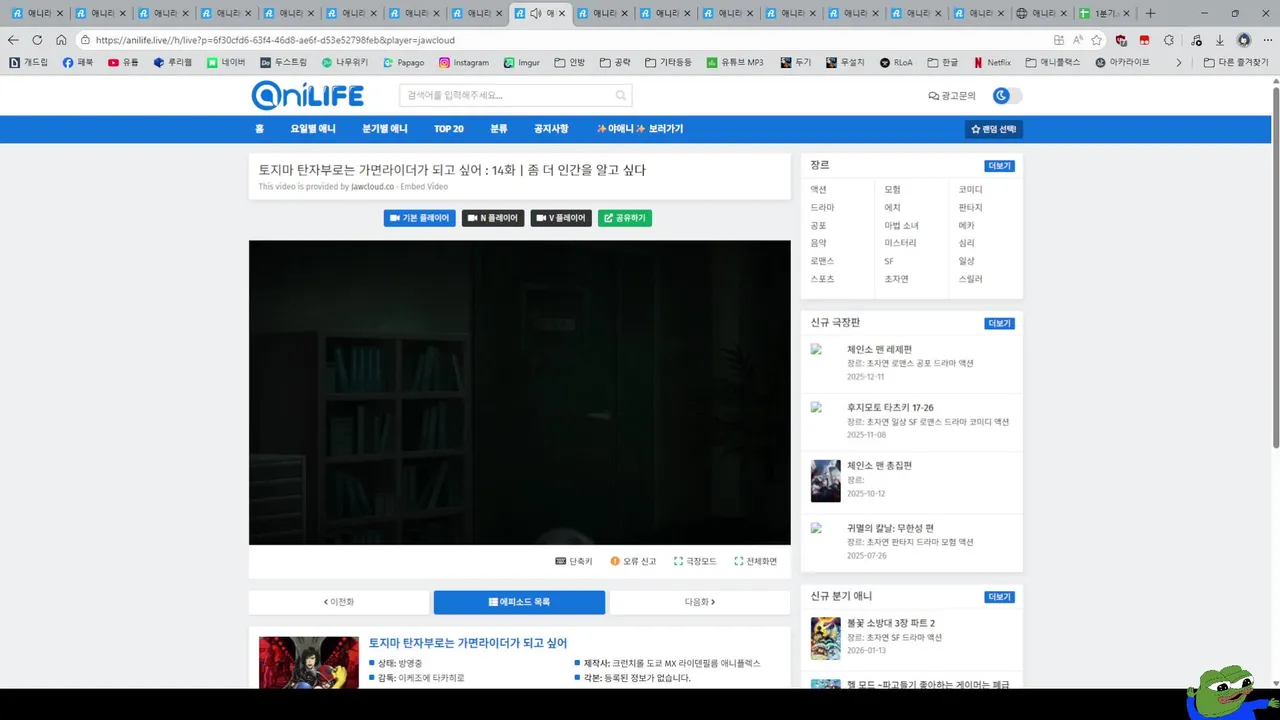
Task: Open the 공지사항 menu item
Action: click(551, 129)
